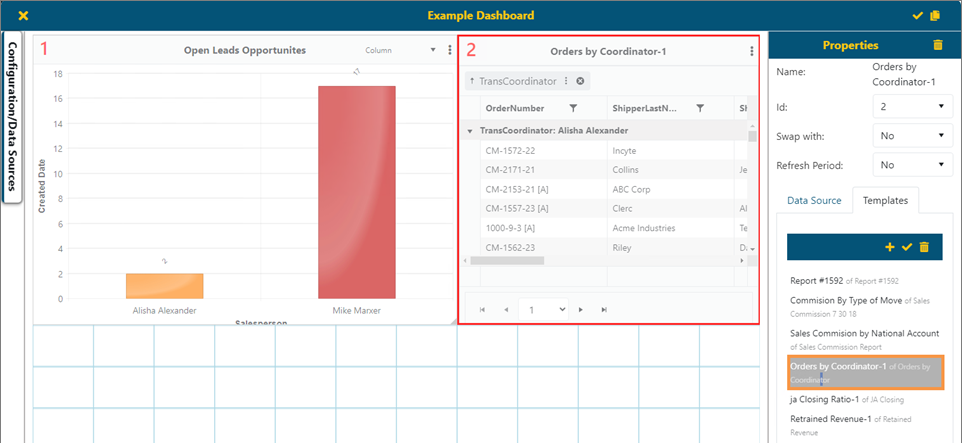Switch to the Data Source tab
The height and width of the screenshot is (443, 962).
(814, 201)
